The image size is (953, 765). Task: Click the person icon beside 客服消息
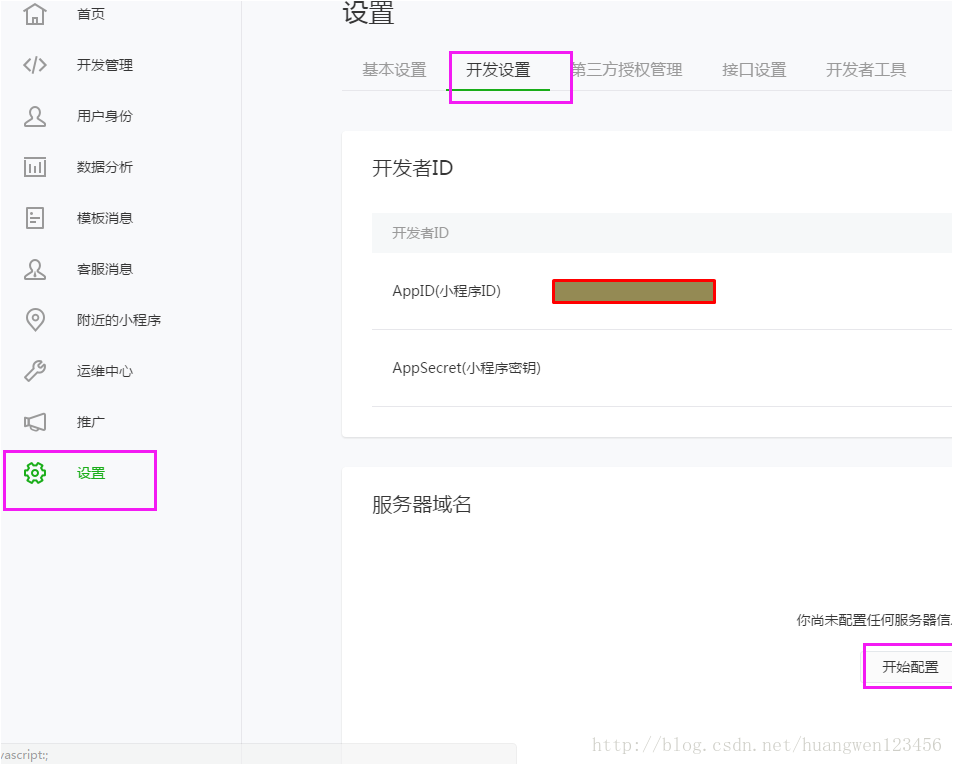click(35, 269)
